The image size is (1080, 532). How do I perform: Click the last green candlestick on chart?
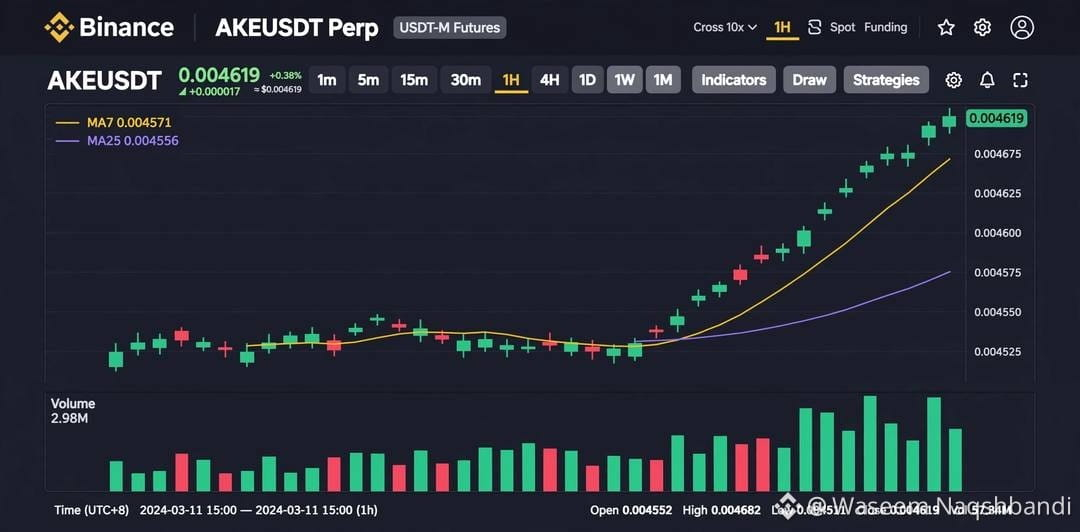[950, 122]
